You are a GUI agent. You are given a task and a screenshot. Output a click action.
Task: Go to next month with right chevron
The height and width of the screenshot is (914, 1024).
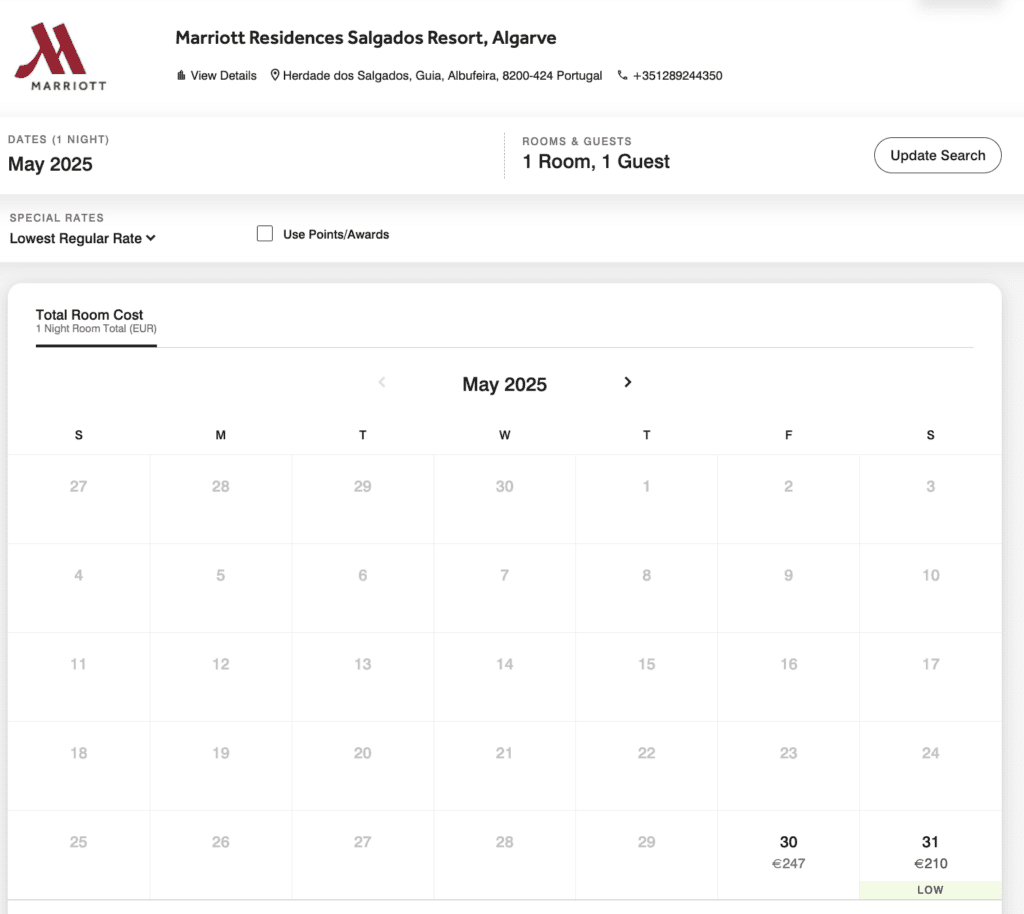[x=628, y=382]
